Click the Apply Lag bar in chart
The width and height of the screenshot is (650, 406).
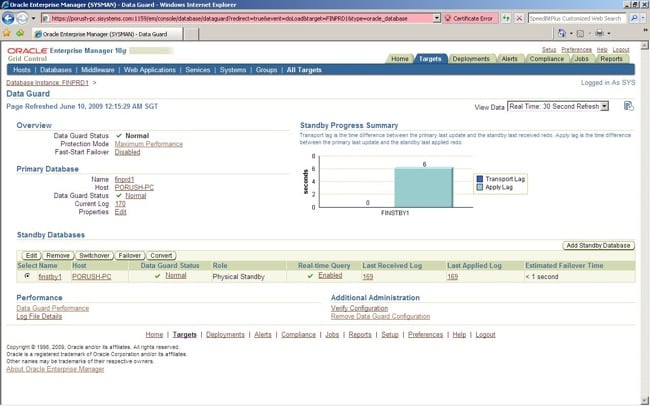coord(424,187)
